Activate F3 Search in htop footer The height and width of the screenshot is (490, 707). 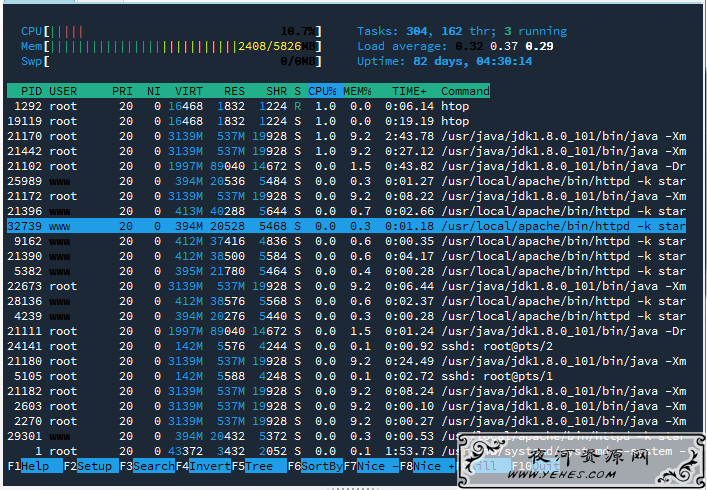(x=147, y=466)
